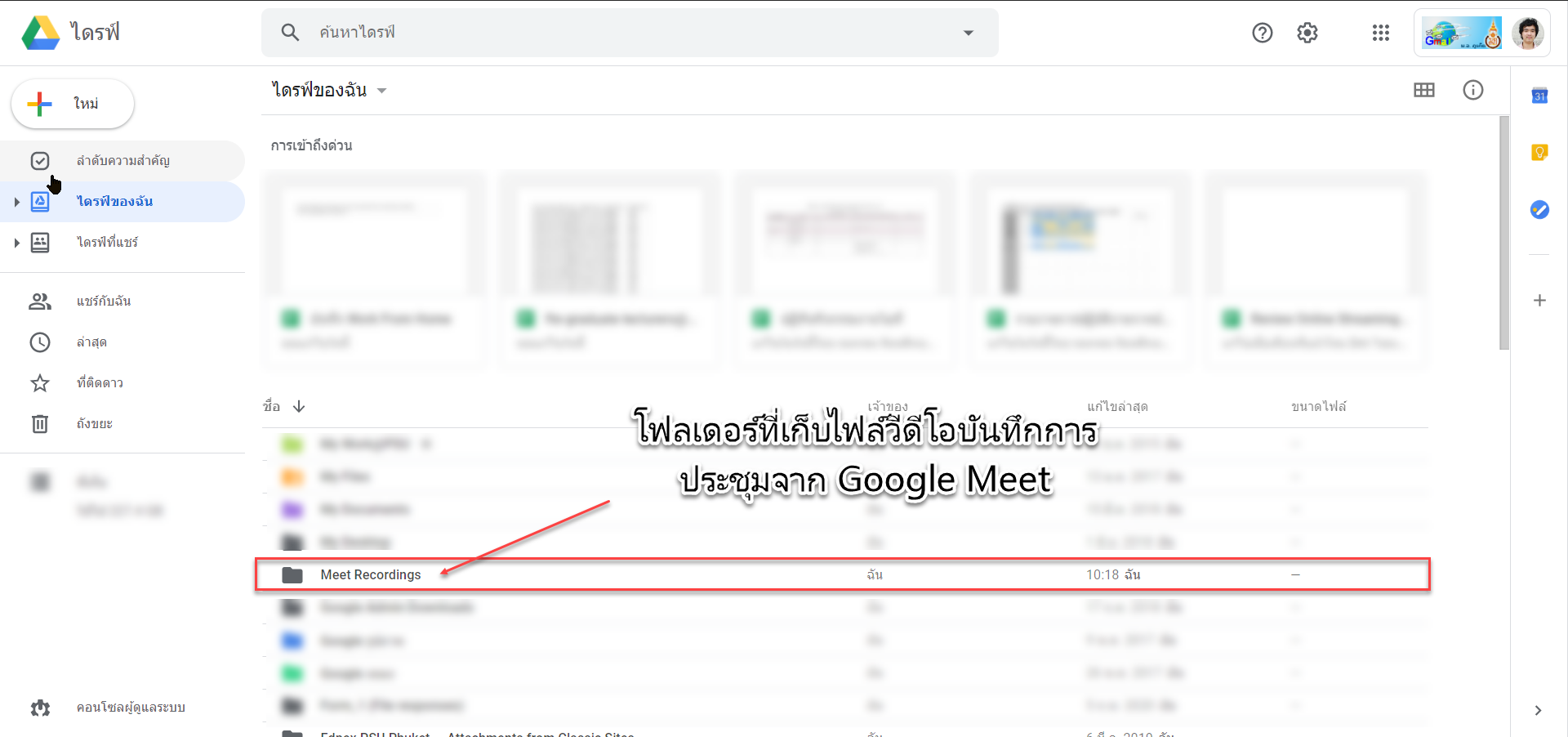
Task: Open the settings gear menu
Action: [x=1307, y=33]
